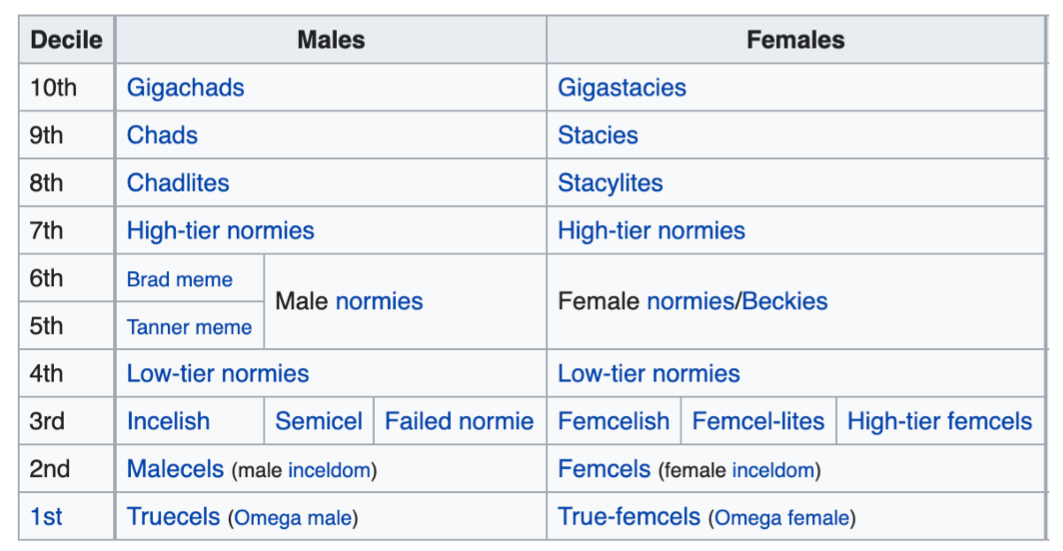Image resolution: width=1063 pixels, height=551 pixels.
Task: Click the Tanner meme link
Action: click(189, 327)
